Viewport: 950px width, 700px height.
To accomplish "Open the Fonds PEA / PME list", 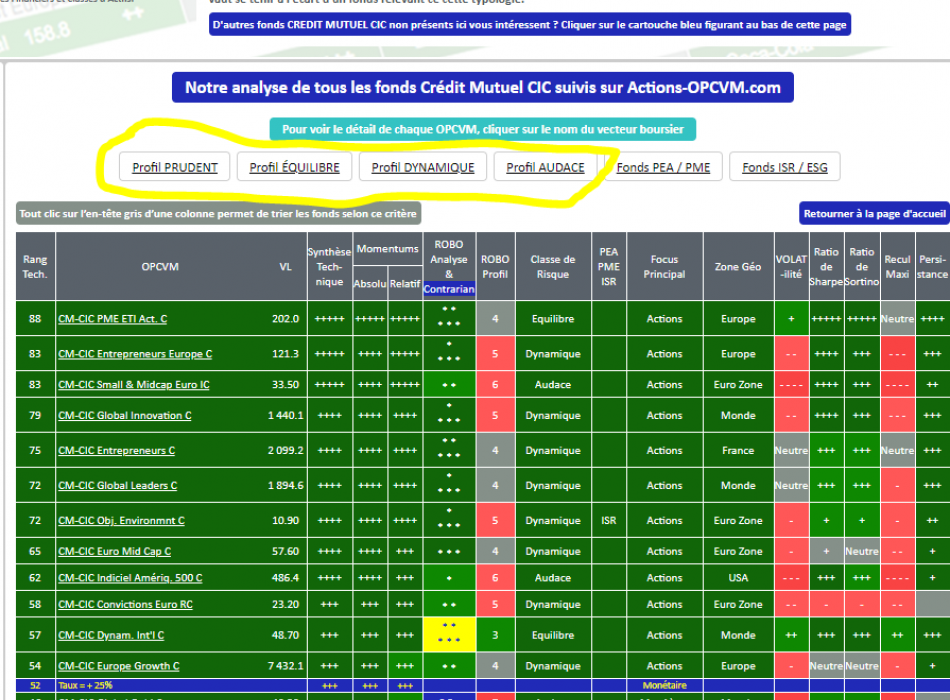I will coord(663,167).
